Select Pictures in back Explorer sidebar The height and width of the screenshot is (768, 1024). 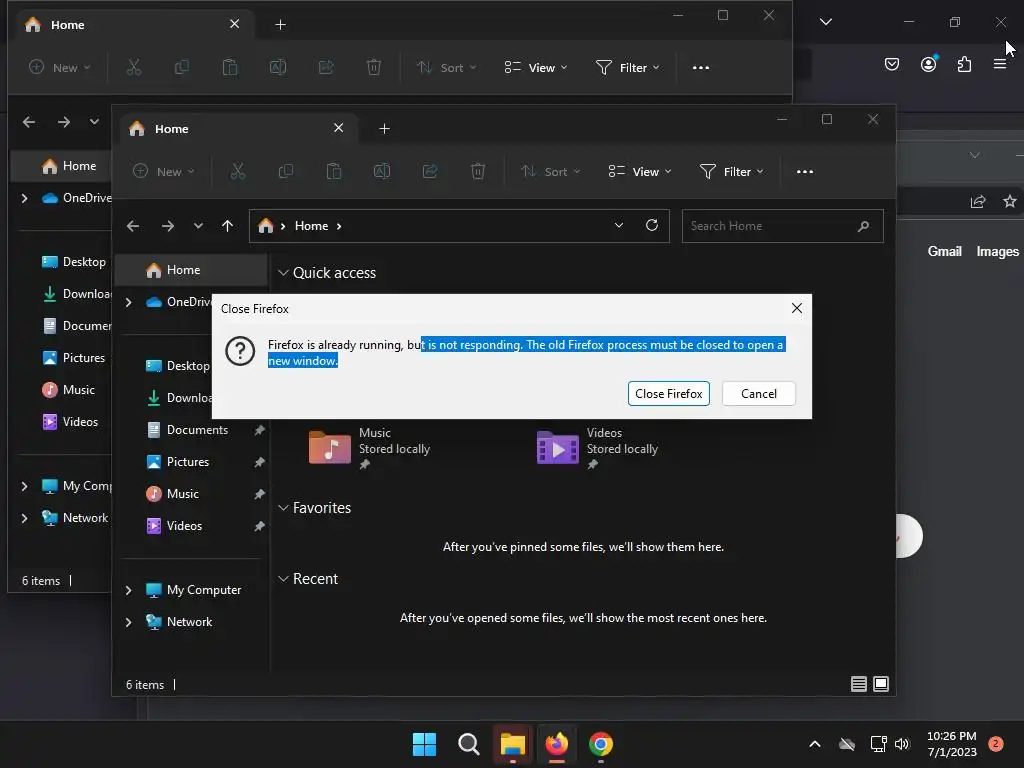74,358
